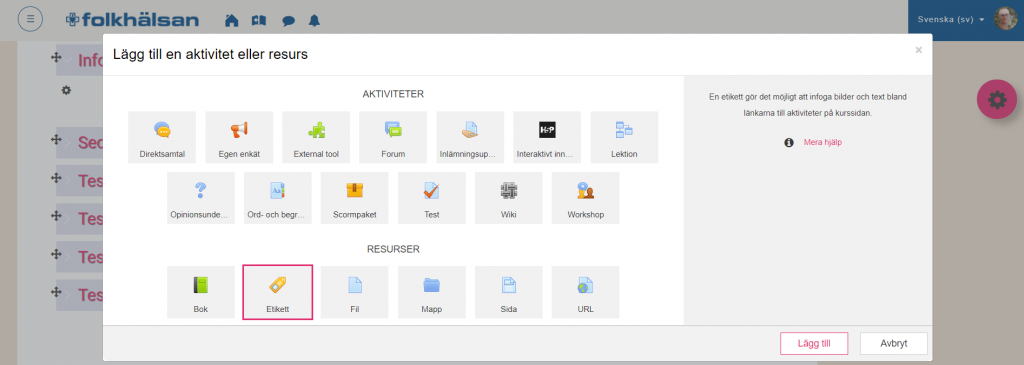Open the map icon in header
Screen dimensions: 1024x365
259,20
